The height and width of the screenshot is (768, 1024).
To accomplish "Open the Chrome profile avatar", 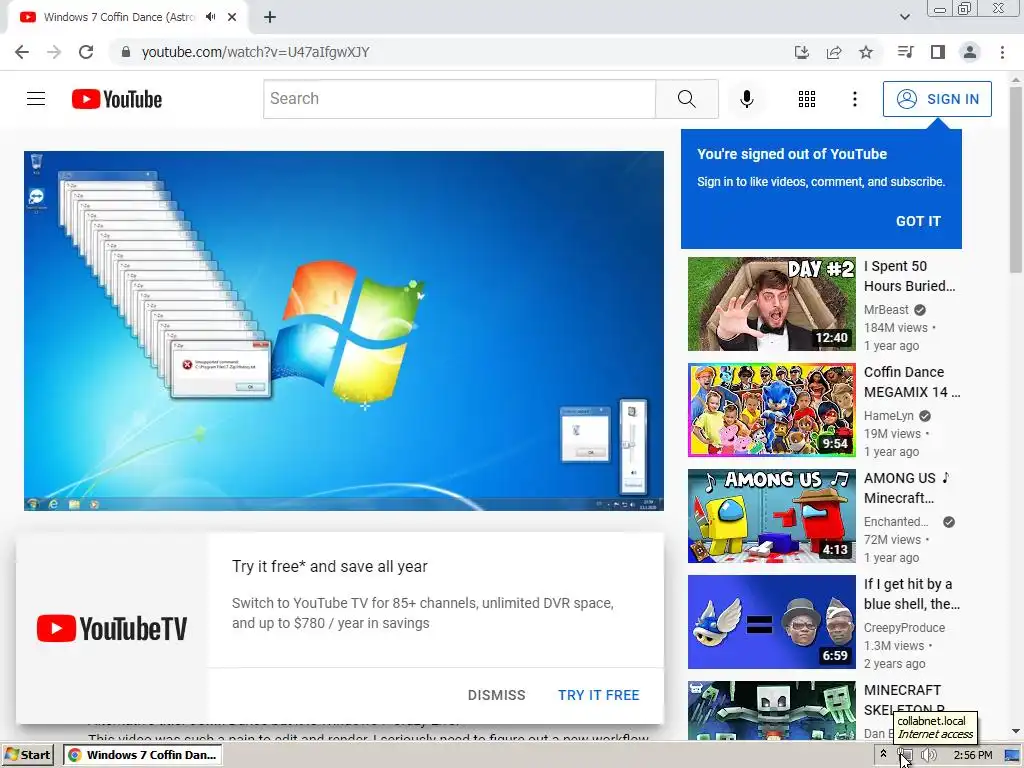I will click(x=970, y=52).
